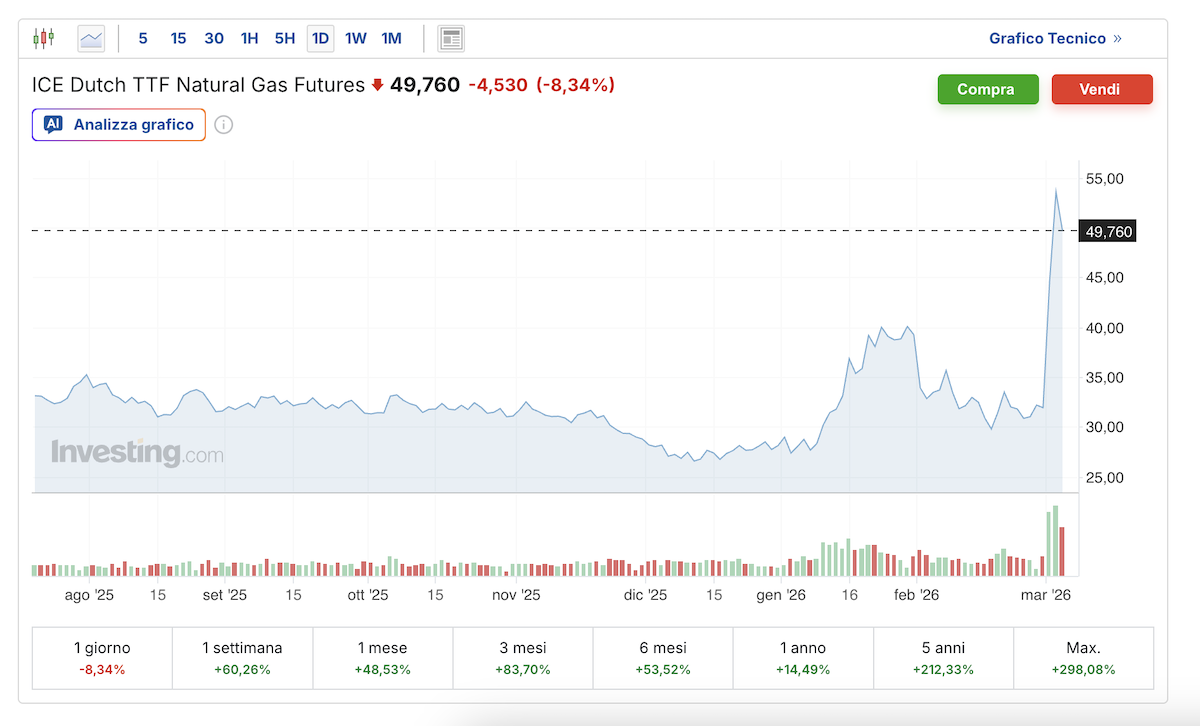1200x726 pixels.
Task: Select the 1 settimana performance range
Action: (x=242, y=658)
